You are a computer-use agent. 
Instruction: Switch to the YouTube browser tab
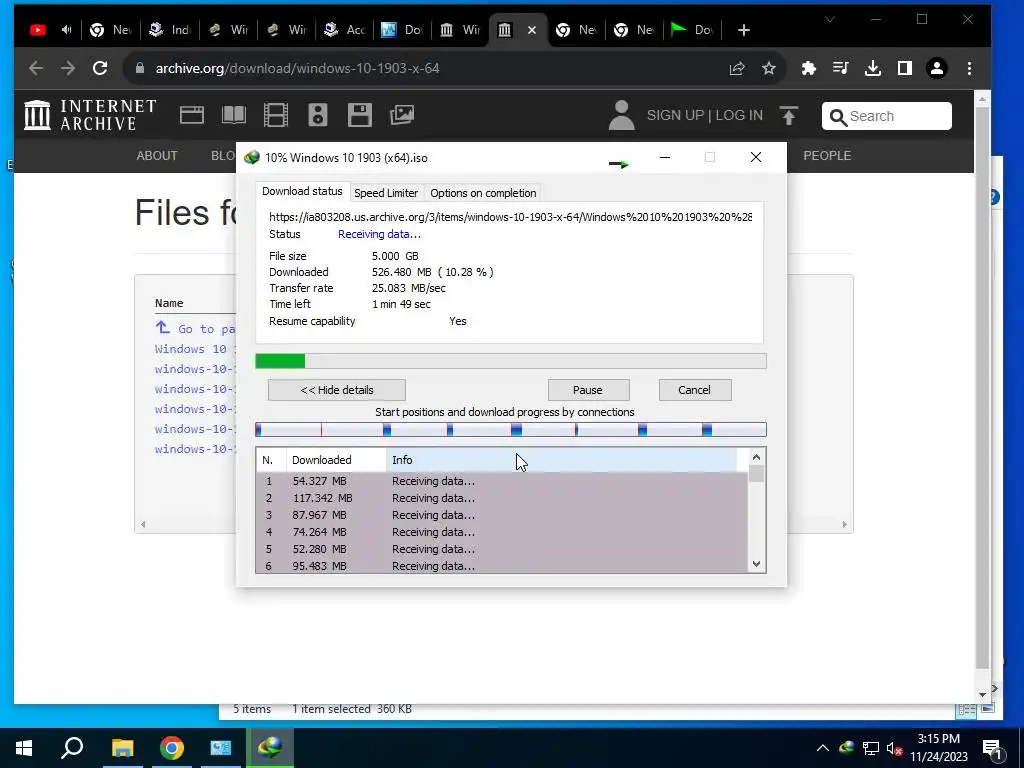pyautogui.click(x=38, y=30)
